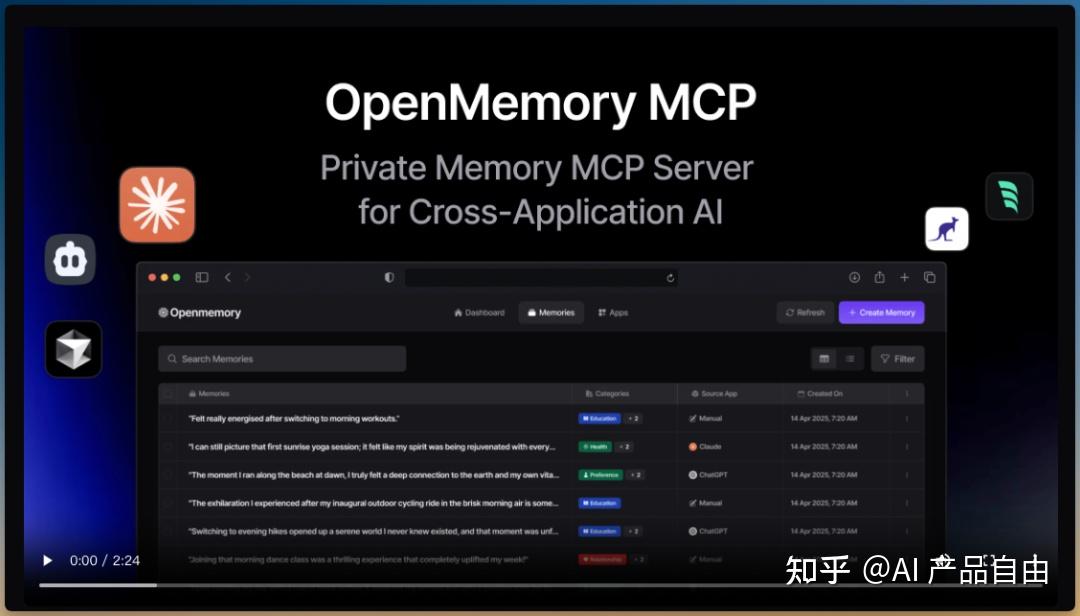Expand +2 categories in evening hikes row

634,531
